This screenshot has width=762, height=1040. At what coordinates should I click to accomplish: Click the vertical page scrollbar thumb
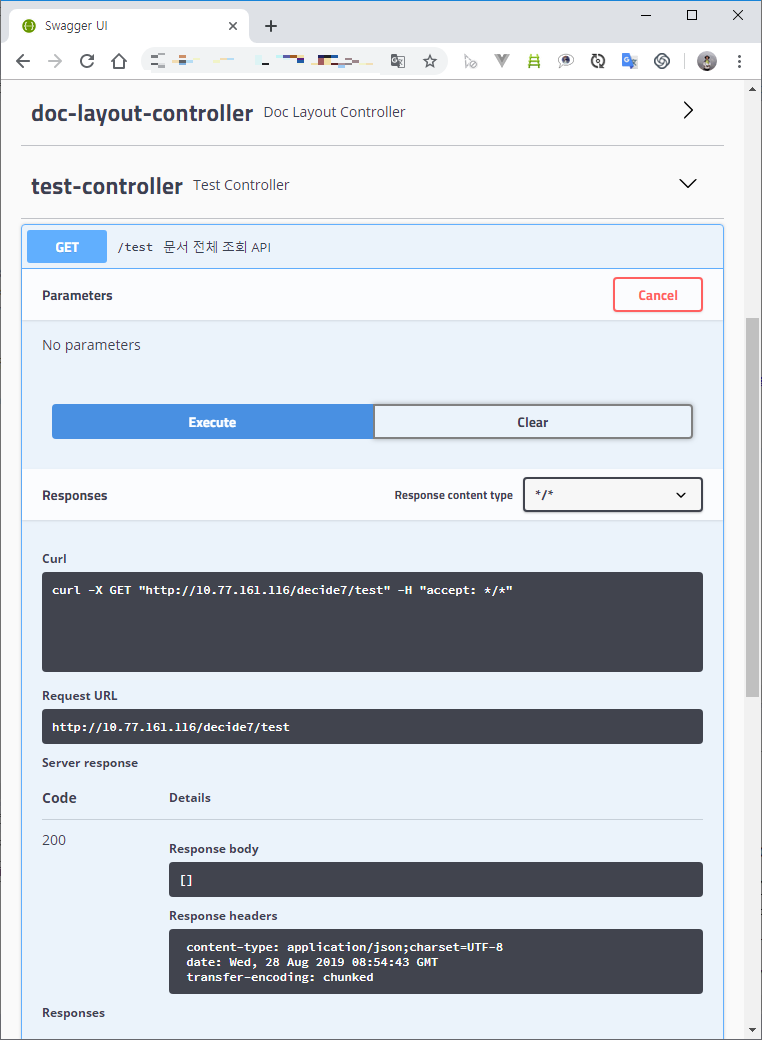(x=752, y=507)
